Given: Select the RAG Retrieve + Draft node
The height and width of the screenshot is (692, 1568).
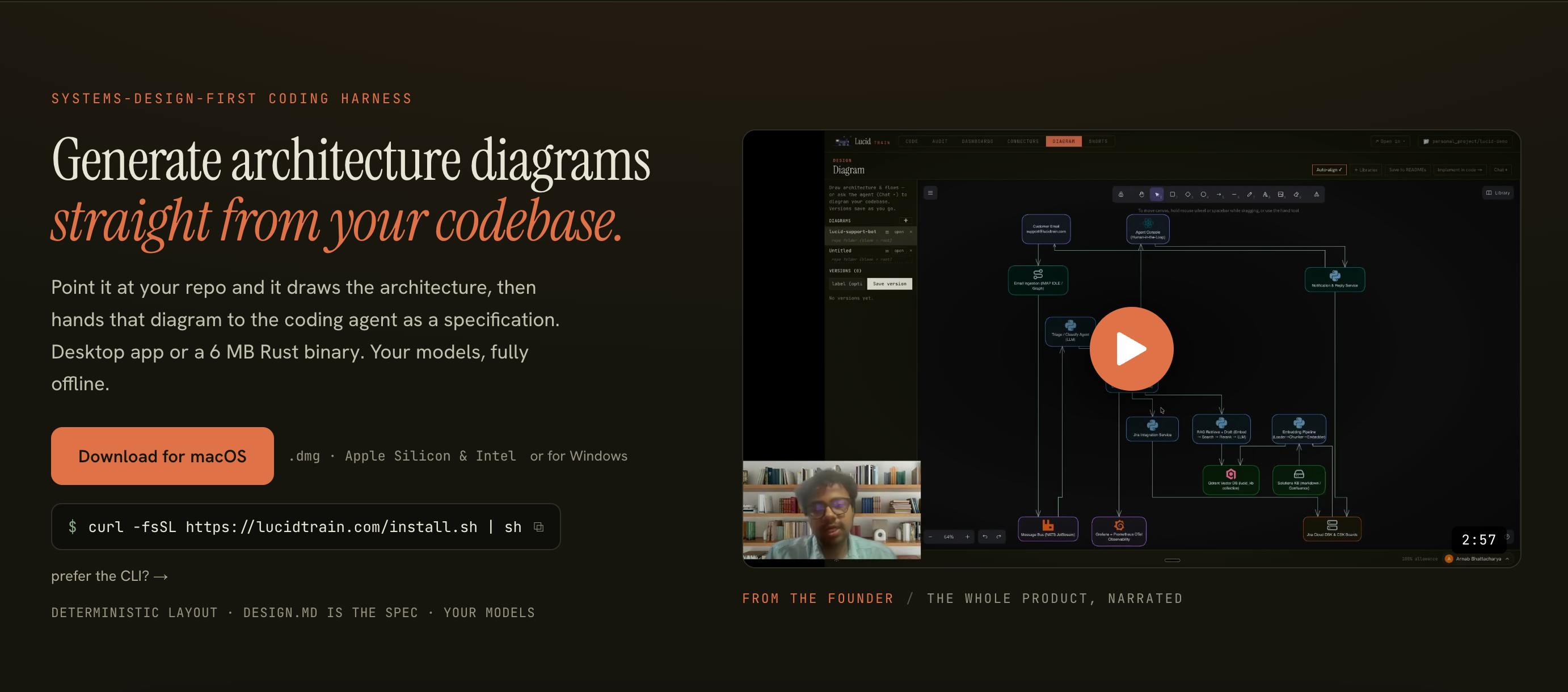Looking at the screenshot, I should [x=1221, y=428].
